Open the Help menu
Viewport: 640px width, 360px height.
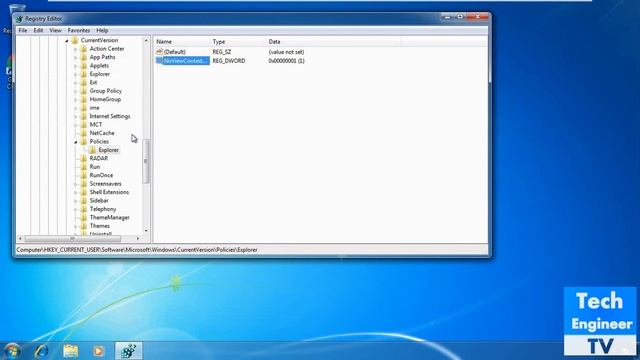pos(102,31)
